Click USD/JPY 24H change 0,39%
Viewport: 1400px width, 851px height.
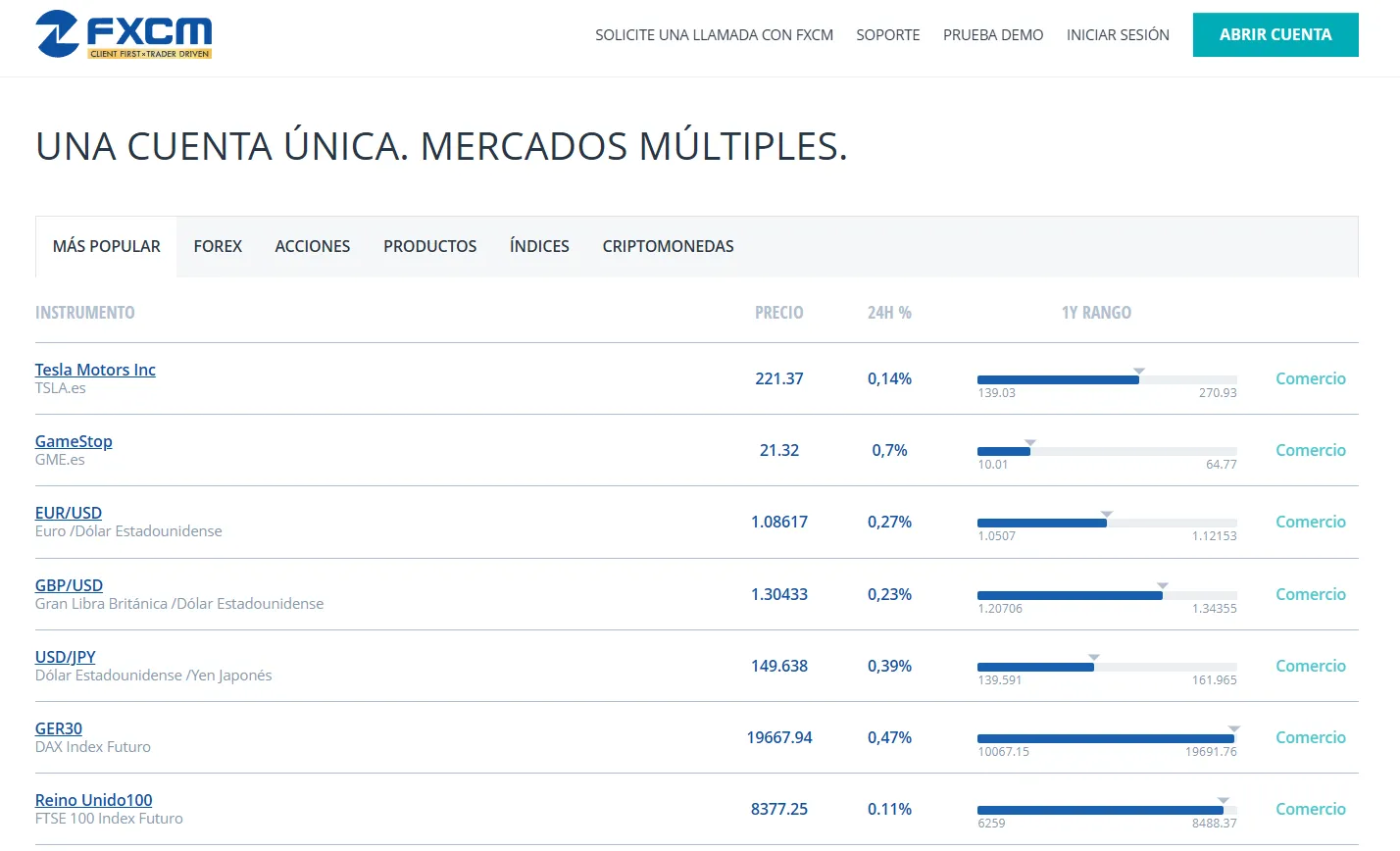pos(889,666)
